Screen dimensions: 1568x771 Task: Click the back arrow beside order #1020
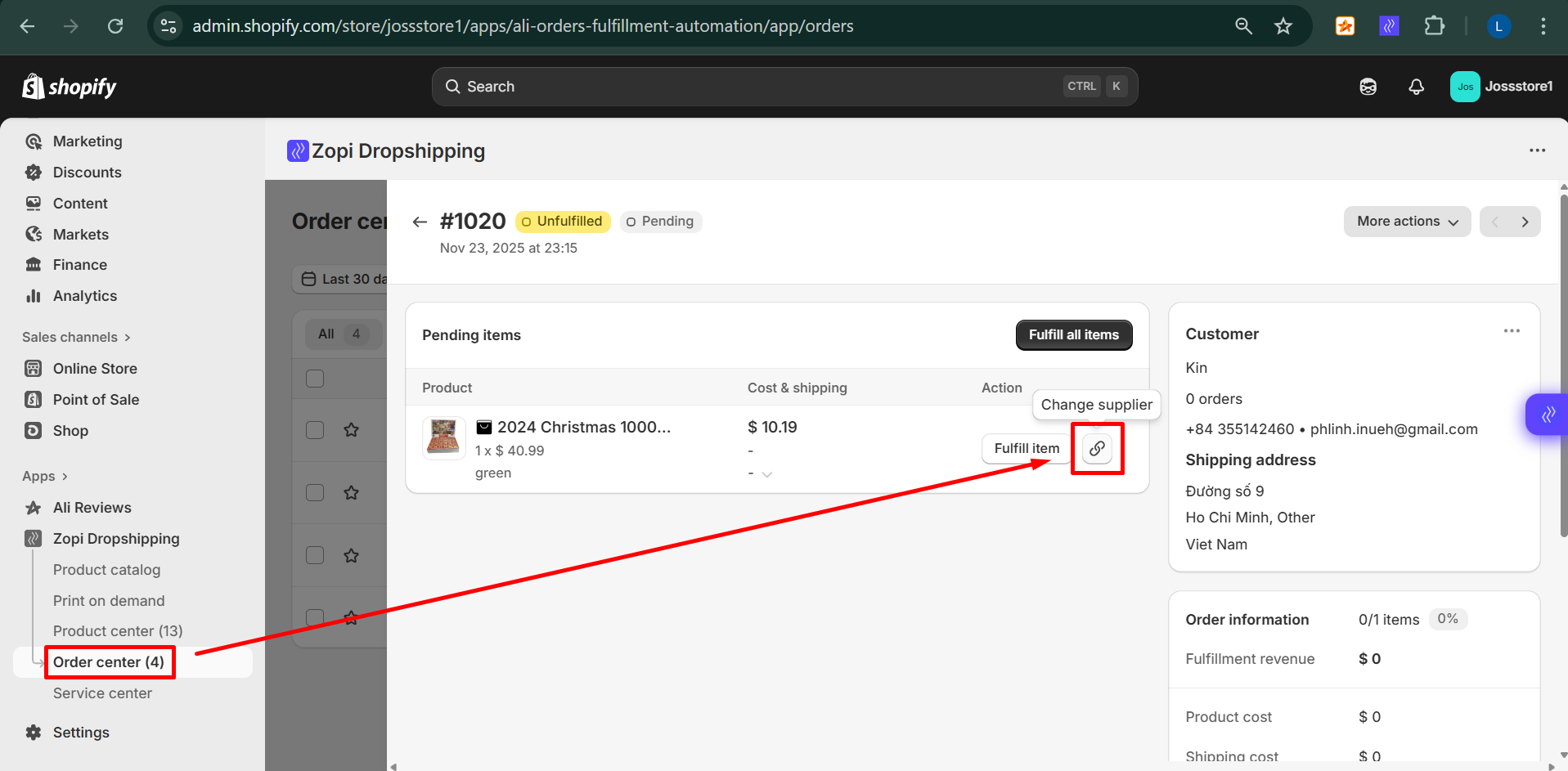(x=420, y=222)
